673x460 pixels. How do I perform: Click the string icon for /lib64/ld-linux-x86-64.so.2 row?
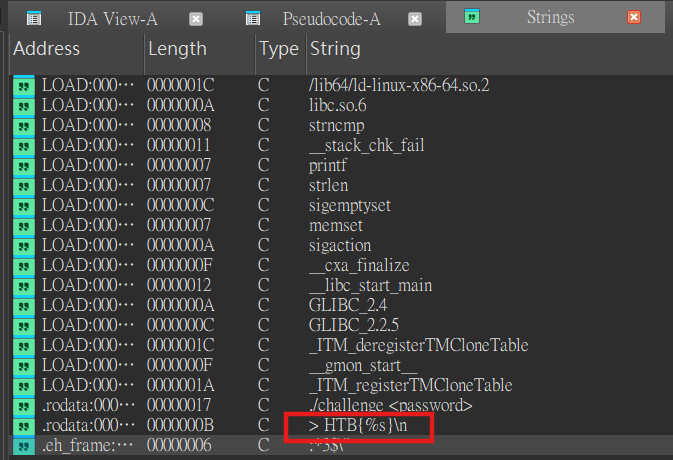[24, 85]
